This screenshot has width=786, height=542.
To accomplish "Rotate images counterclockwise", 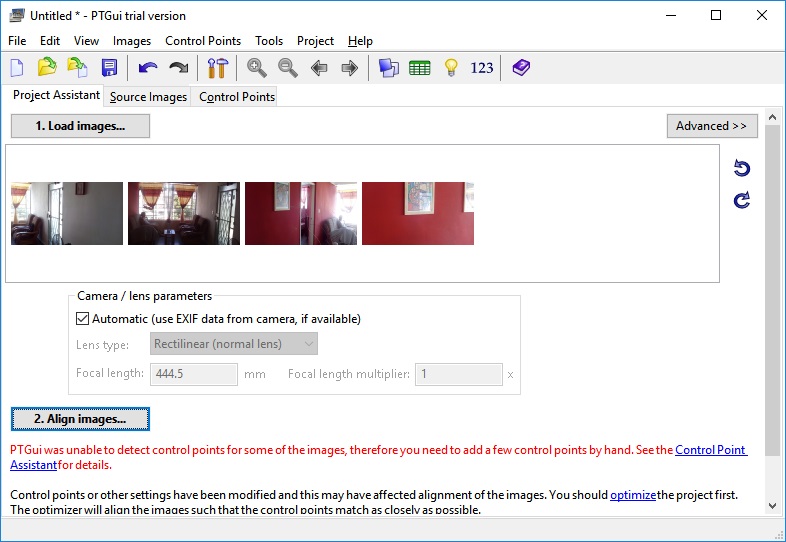I will tap(742, 168).
